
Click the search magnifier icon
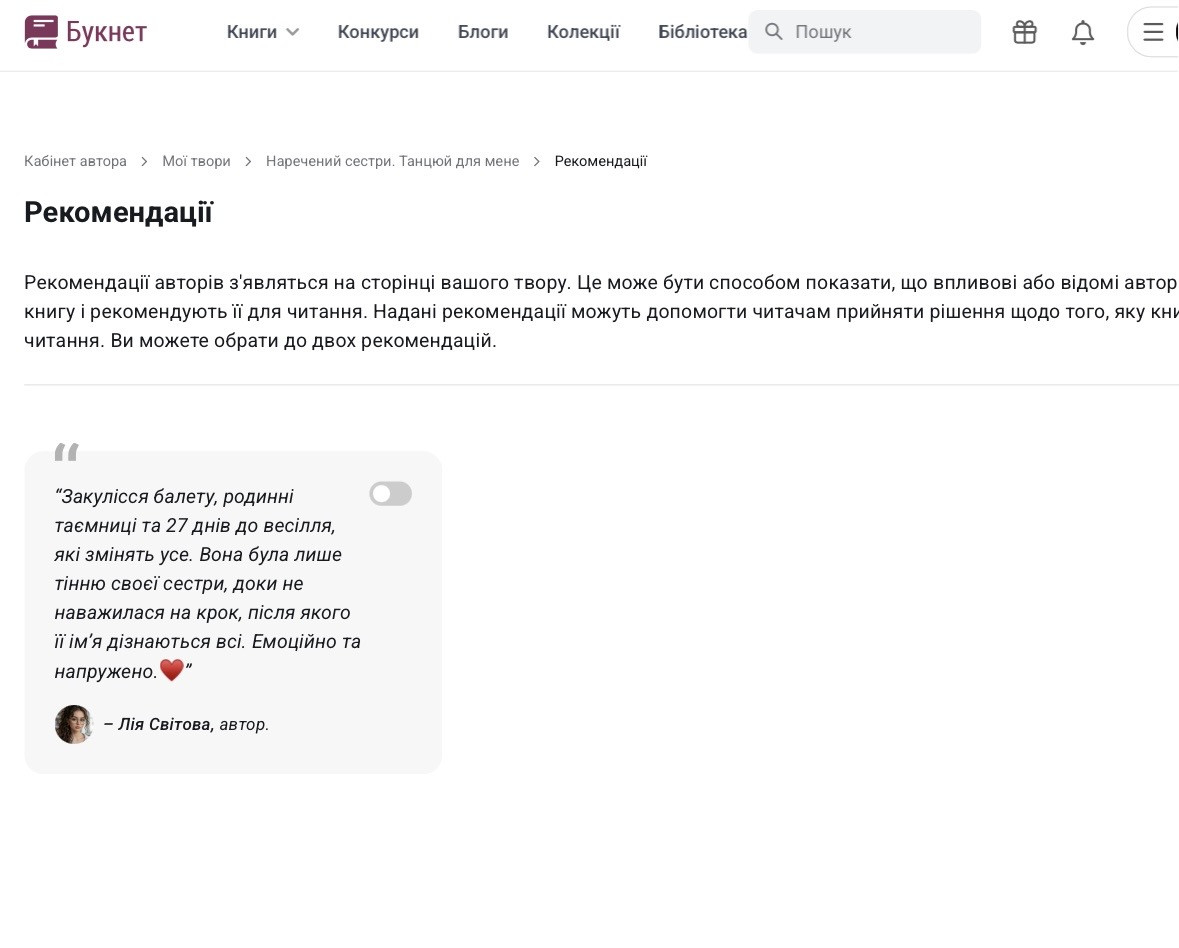click(774, 32)
